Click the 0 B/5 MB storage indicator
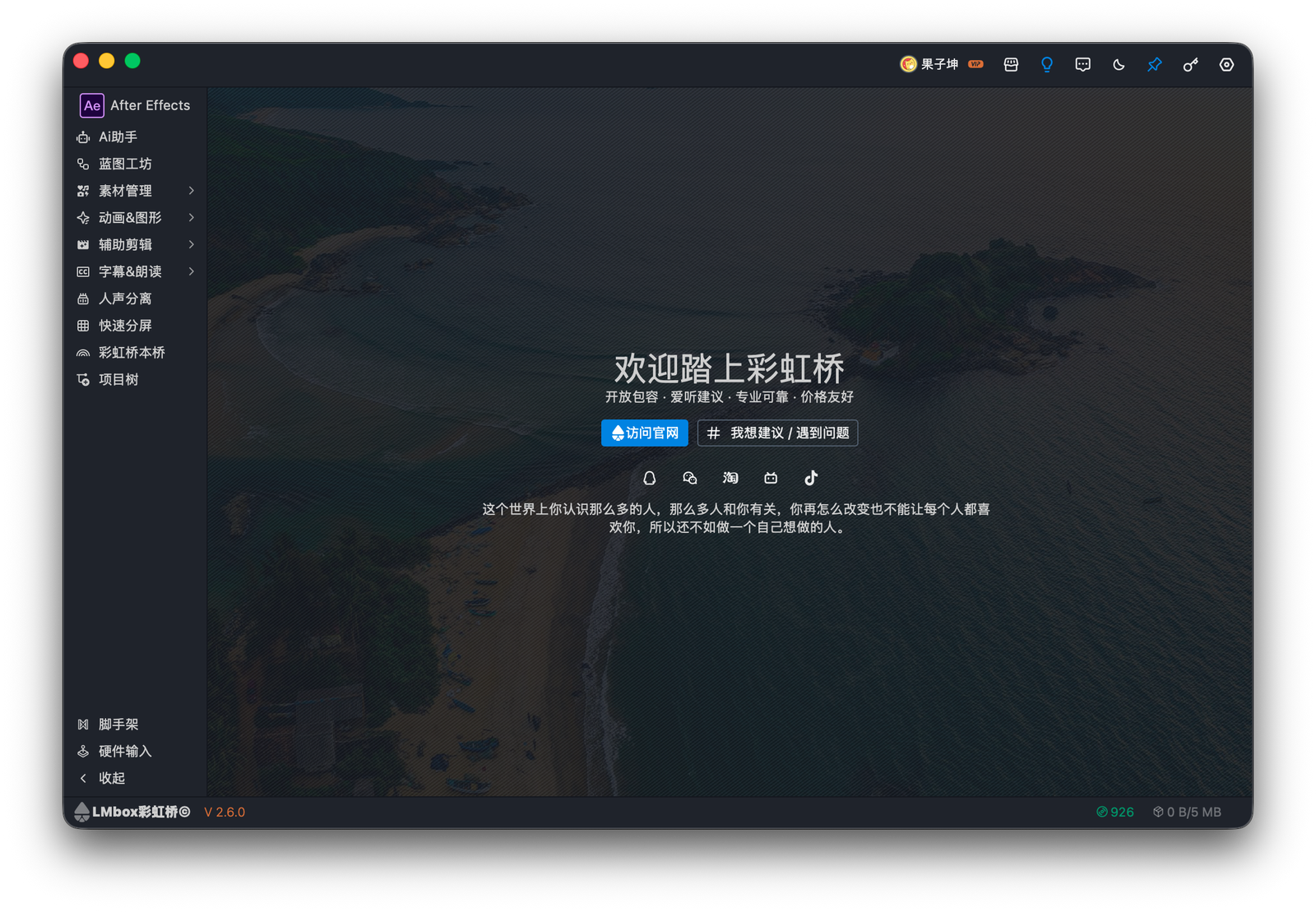Viewport: 1316px width, 912px height. point(1187,812)
